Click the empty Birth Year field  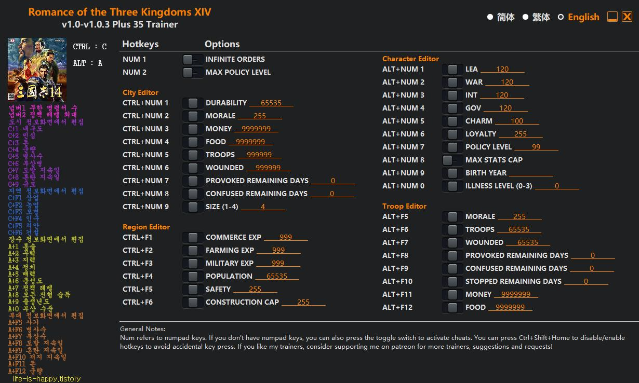(531, 173)
